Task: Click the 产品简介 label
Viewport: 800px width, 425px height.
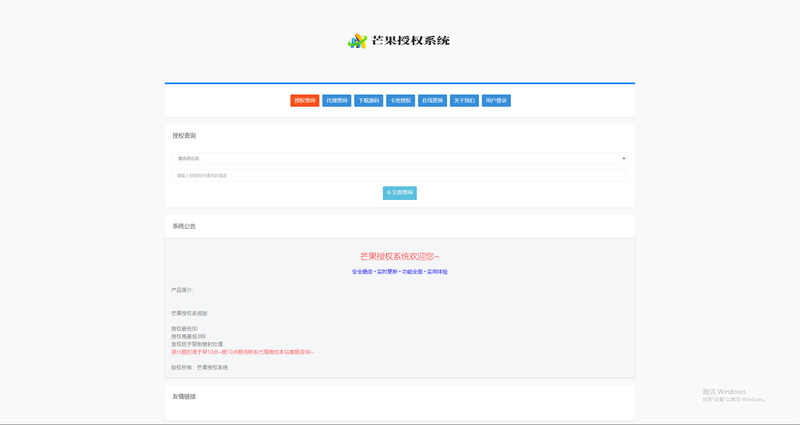Action: point(182,290)
